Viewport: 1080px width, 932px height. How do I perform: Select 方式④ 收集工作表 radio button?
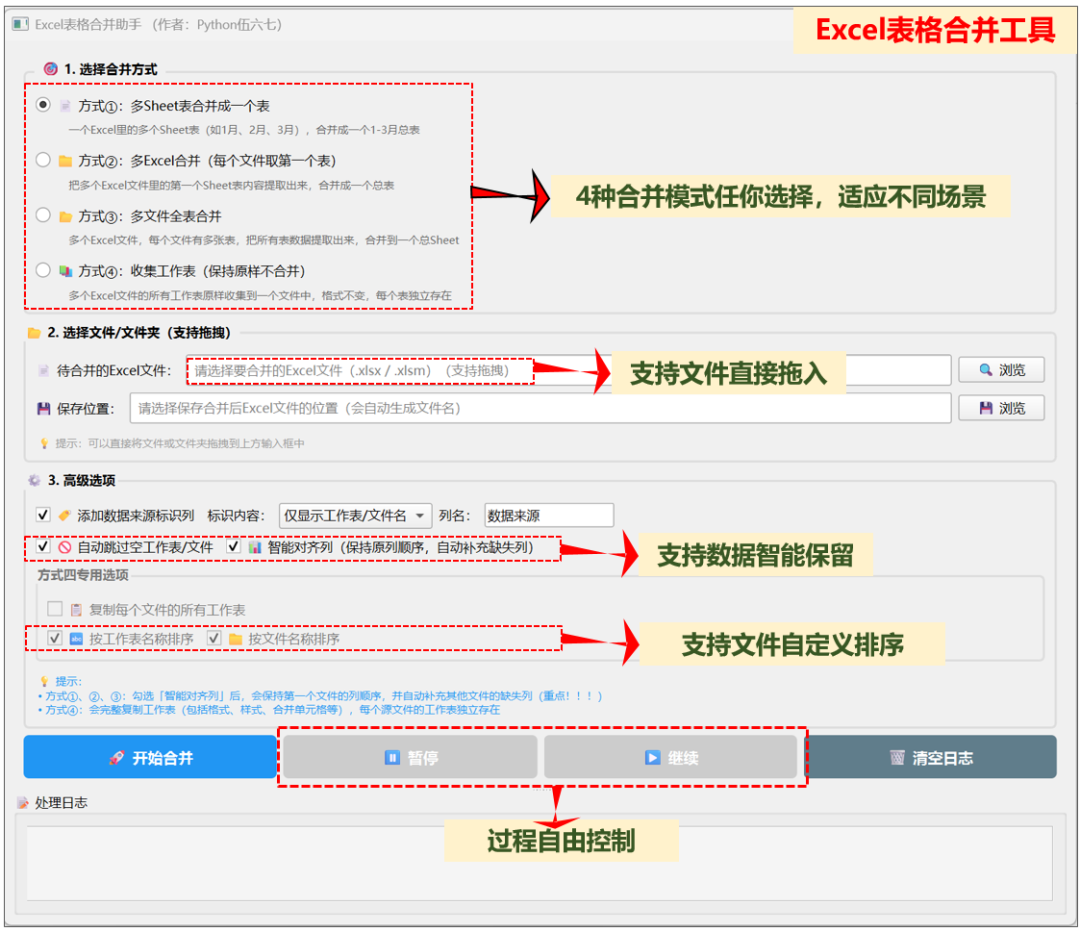pyautogui.click(x=43, y=270)
